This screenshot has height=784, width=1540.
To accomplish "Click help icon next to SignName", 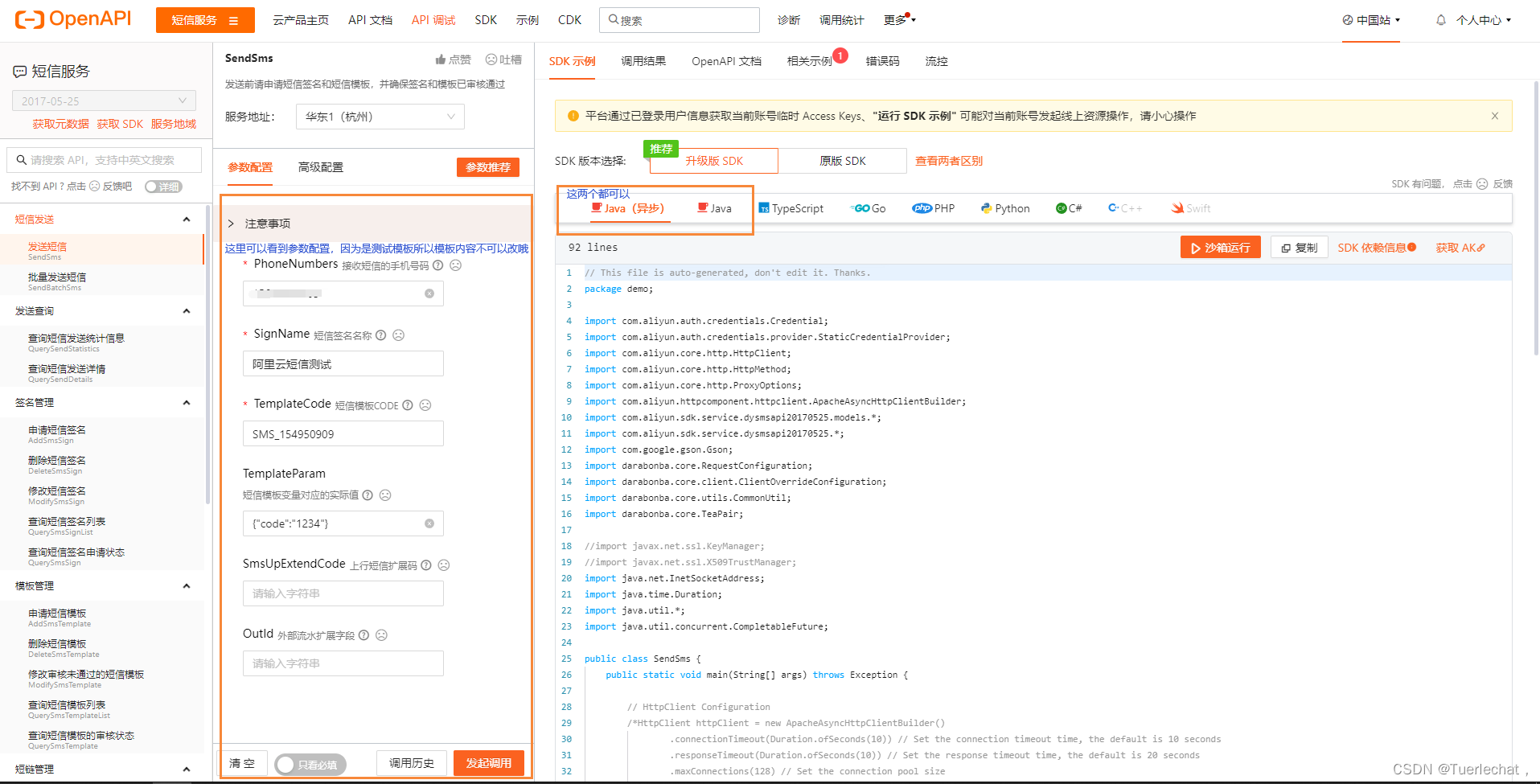I will 381,335.
